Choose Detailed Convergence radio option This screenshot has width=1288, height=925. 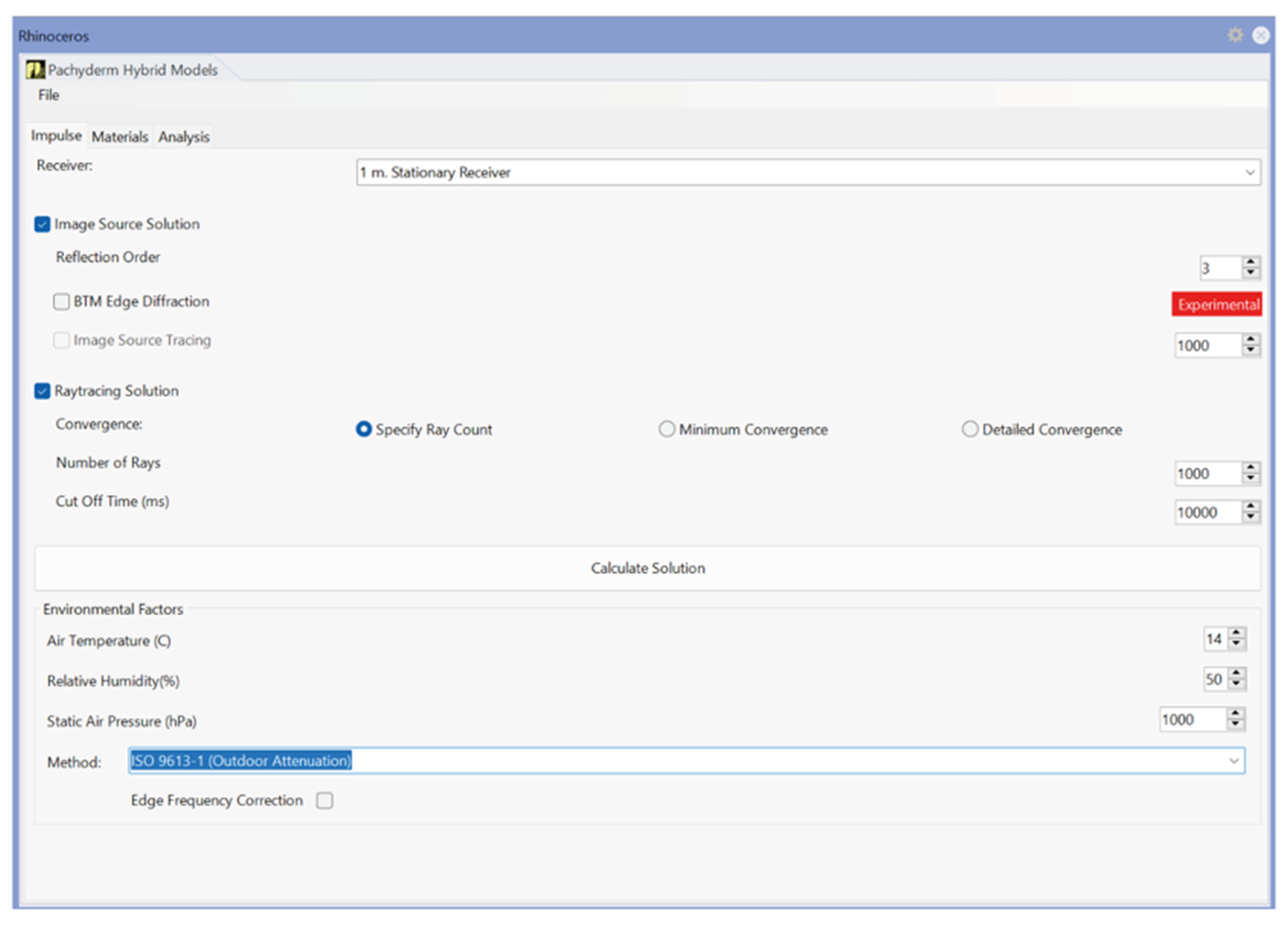970,429
